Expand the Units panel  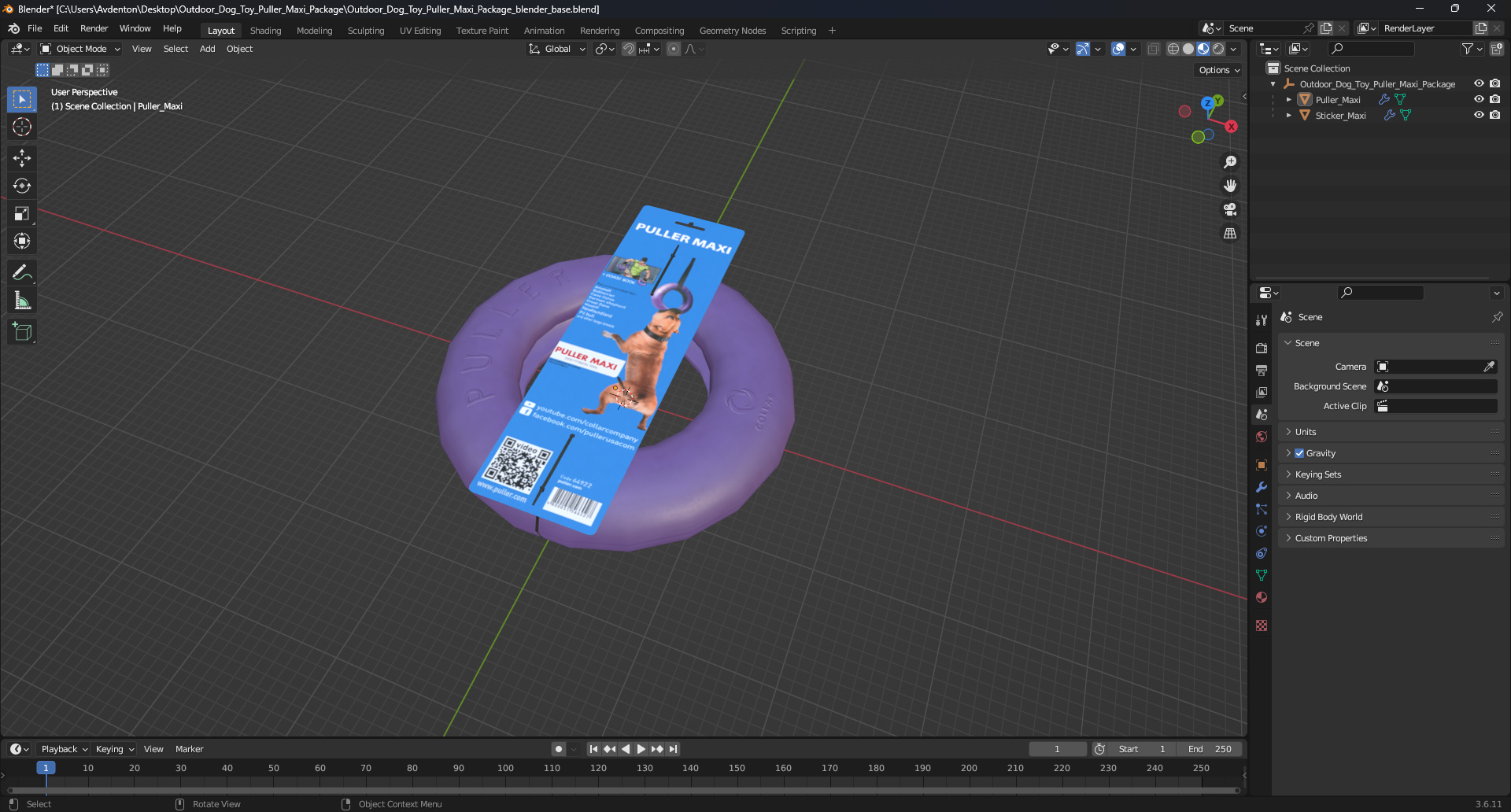[x=1391, y=432]
